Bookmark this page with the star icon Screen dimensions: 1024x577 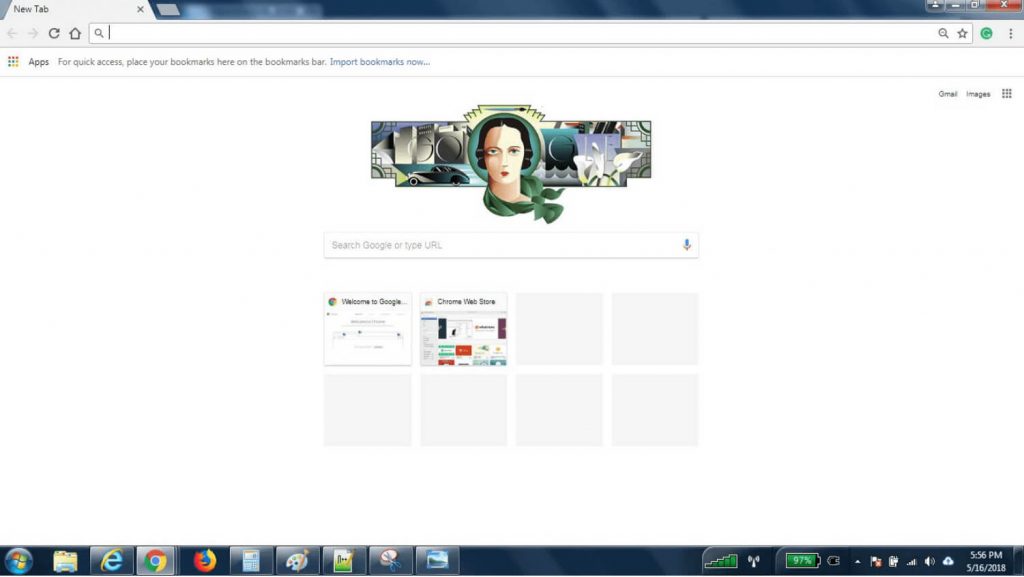click(x=962, y=33)
